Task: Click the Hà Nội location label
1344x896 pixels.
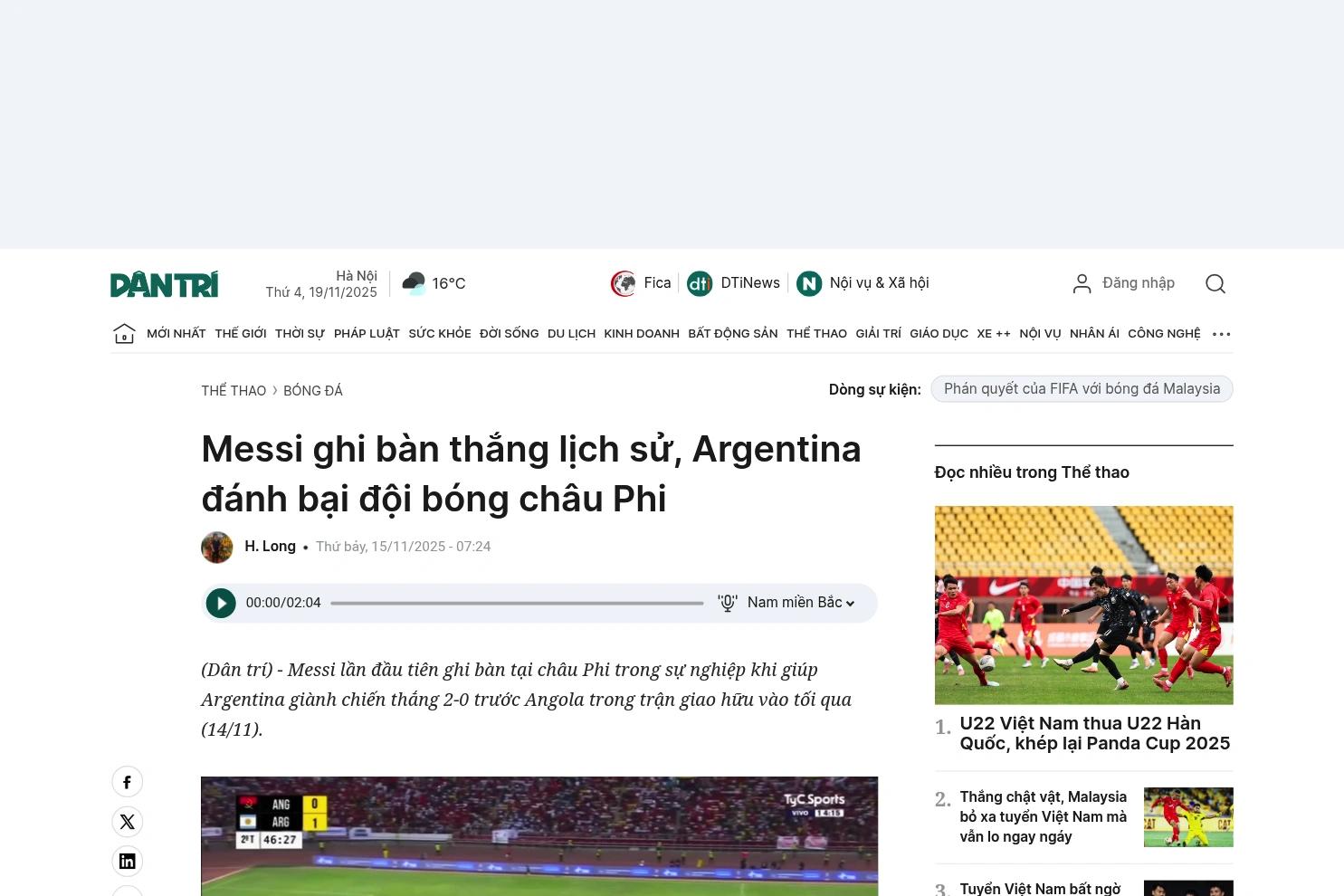Action: coord(357,276)
